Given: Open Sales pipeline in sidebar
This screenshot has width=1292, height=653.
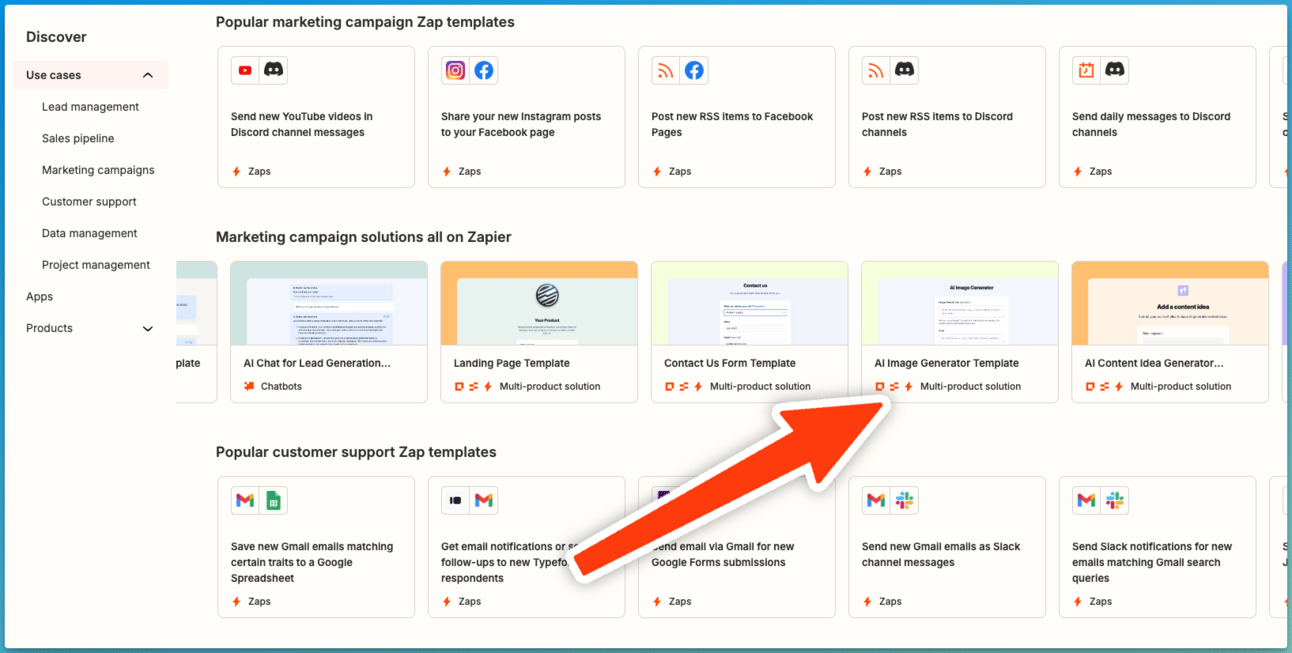Looking at the screenshot, I should pyautogui.click(x=78, y=139).
